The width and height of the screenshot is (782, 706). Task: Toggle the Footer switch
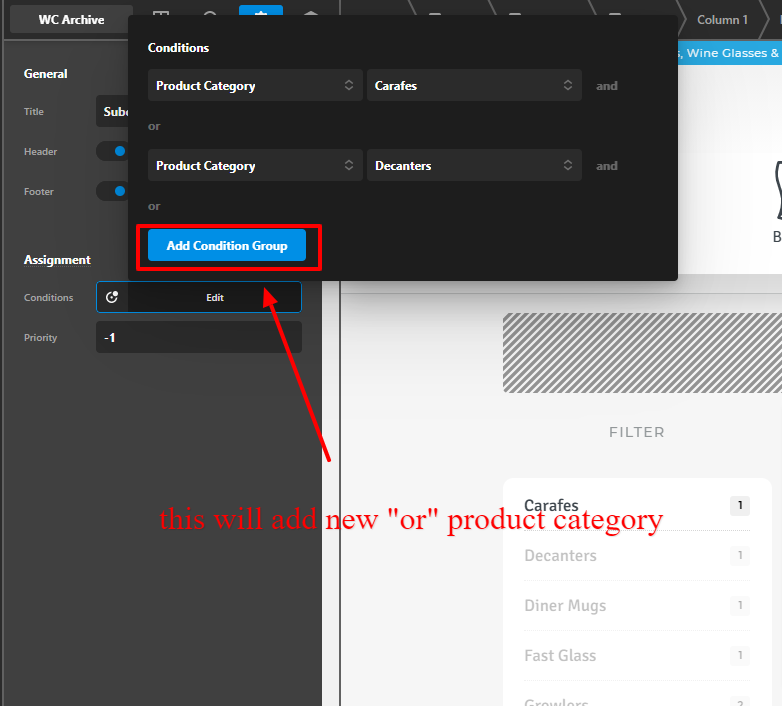click(113, 191)
